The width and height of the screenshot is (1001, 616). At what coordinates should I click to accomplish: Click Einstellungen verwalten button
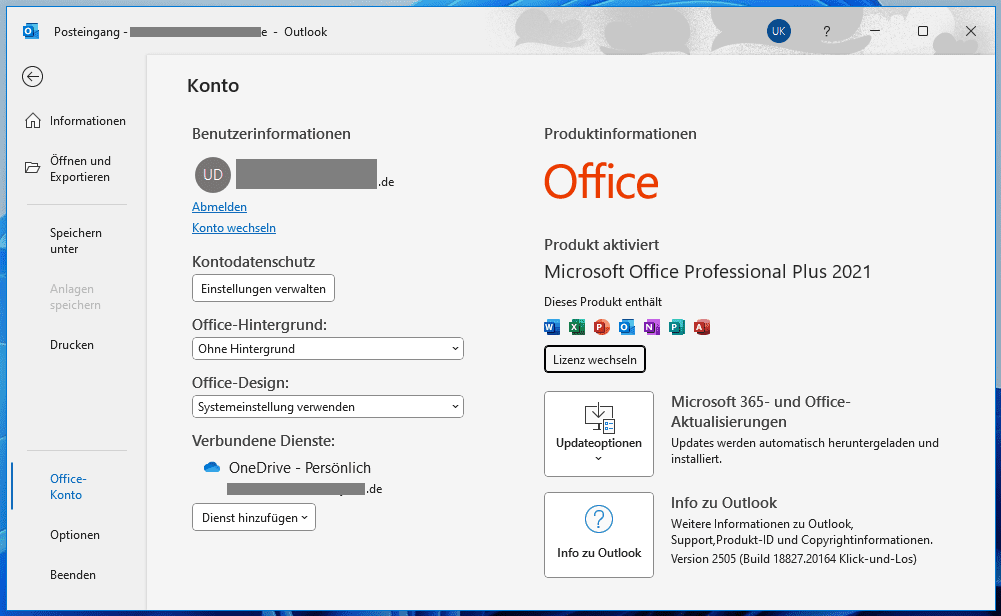pos(263,289)
